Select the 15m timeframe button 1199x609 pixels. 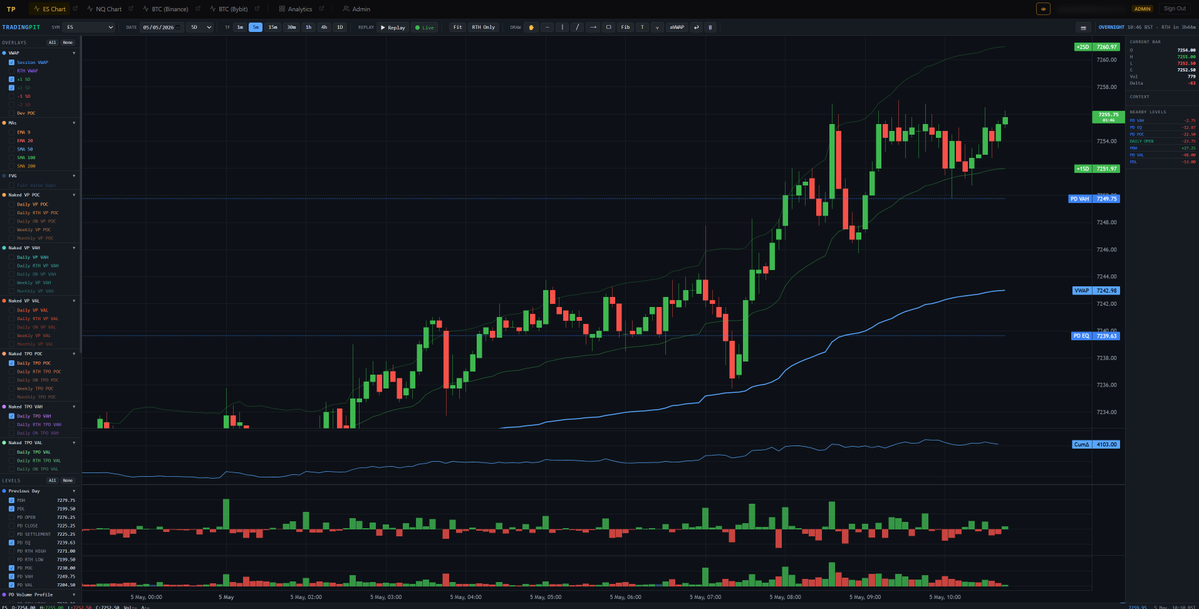(272, 28)
